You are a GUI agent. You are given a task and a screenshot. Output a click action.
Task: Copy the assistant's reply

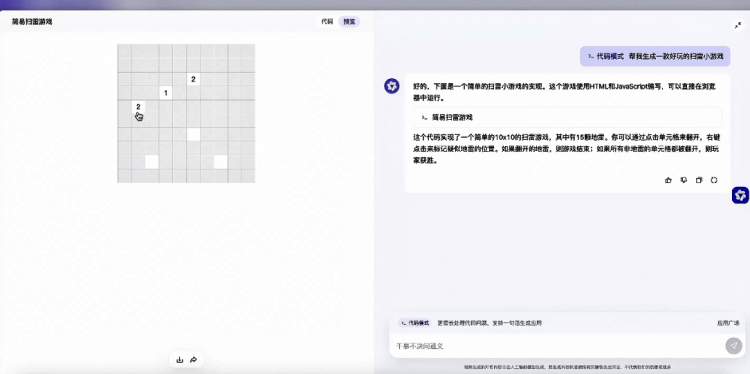699,180
